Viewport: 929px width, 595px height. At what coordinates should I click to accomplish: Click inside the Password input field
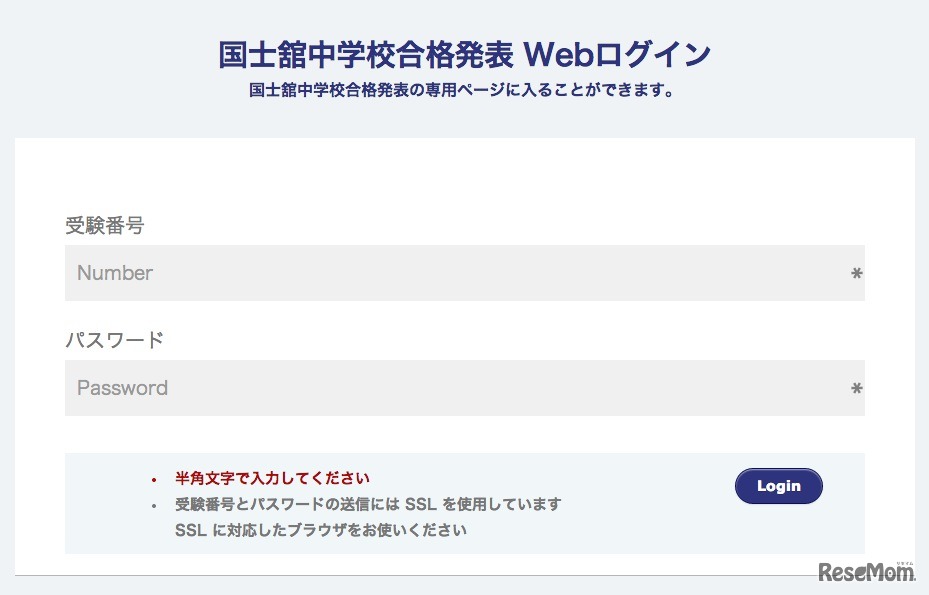(464, 388)
